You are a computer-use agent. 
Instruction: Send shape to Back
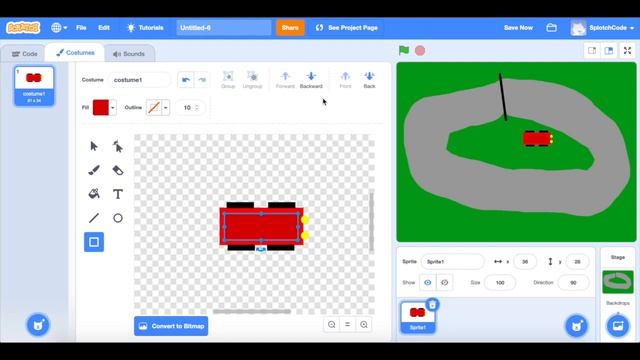tap(369, 80)
